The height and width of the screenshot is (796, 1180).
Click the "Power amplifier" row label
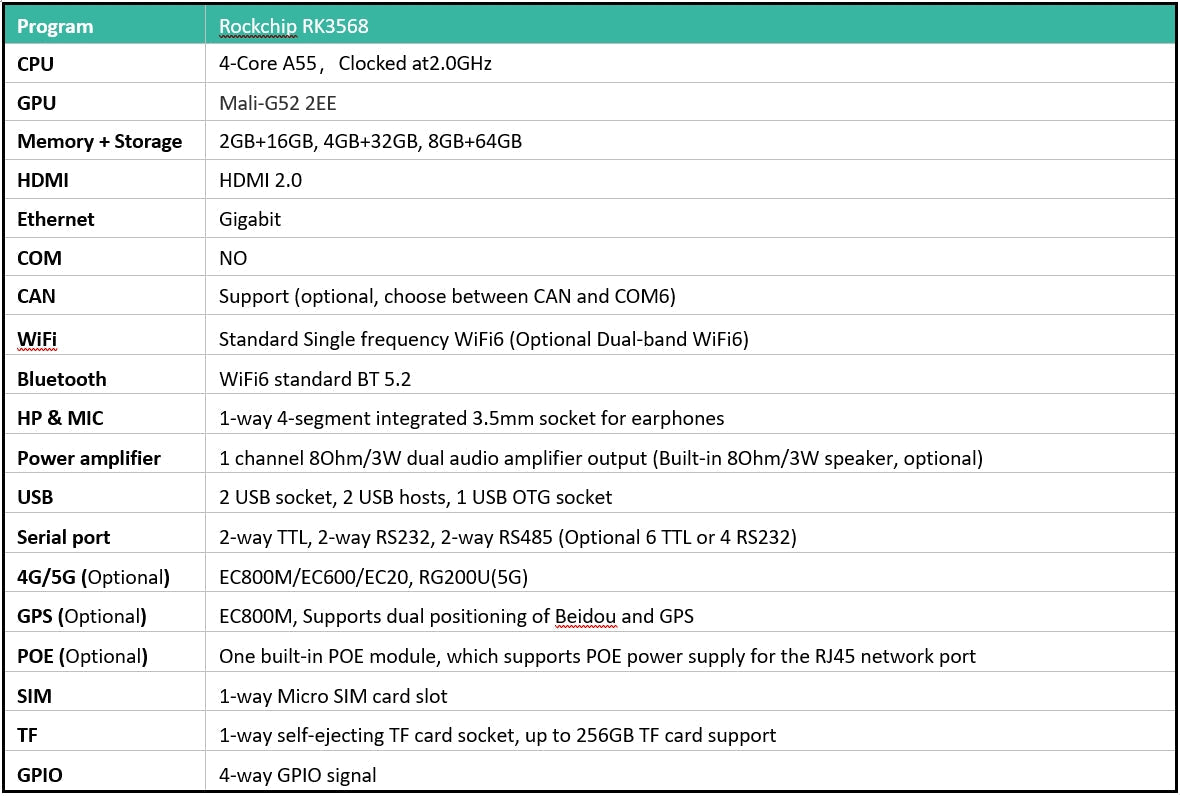point(89,458)
